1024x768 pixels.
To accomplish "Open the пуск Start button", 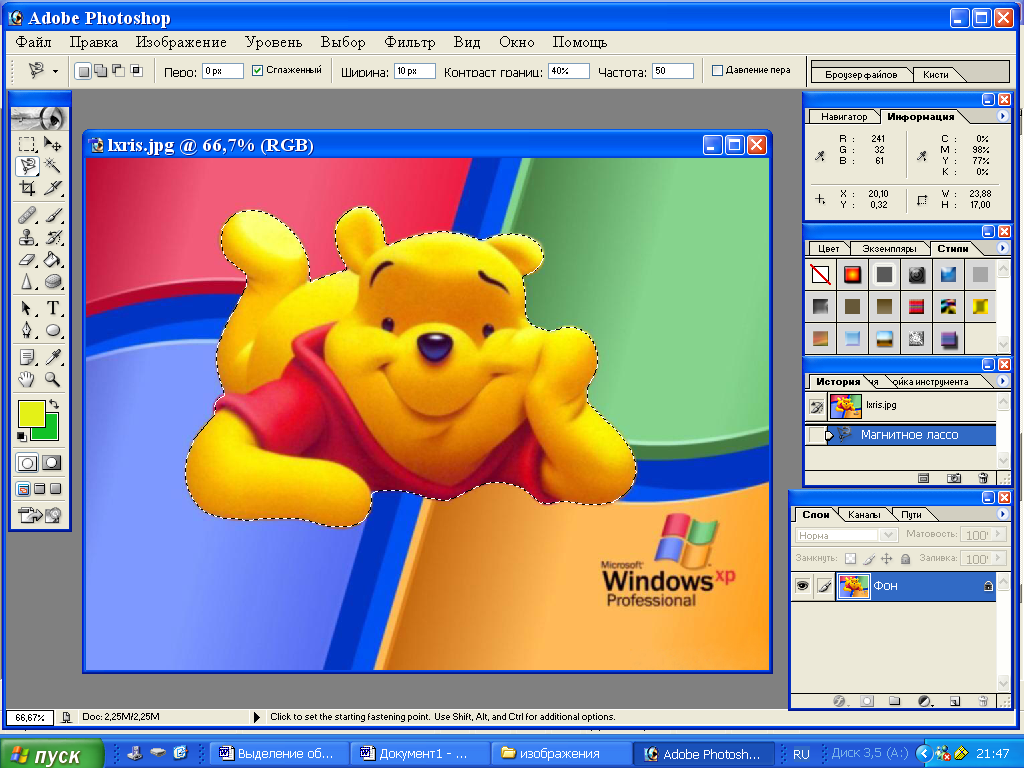I will pos(52,754).
